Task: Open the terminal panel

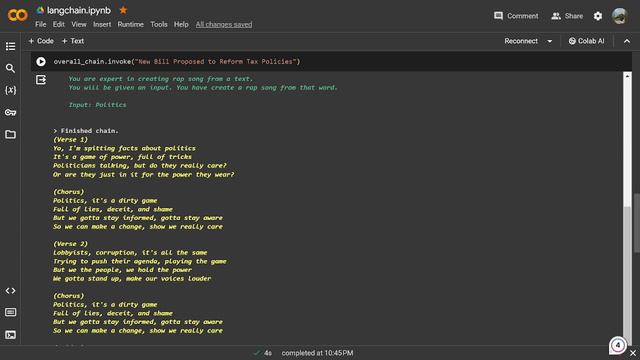Action: pos(11,335)
